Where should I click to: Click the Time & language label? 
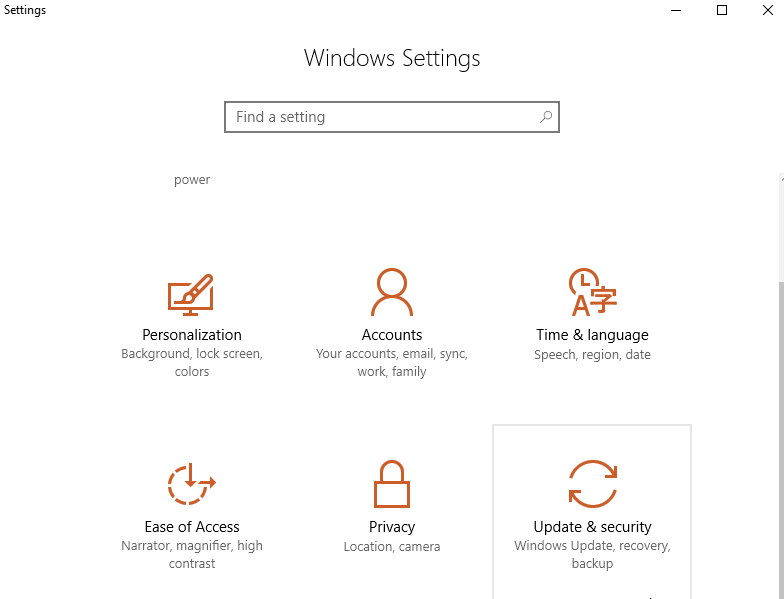click(592, 335)
